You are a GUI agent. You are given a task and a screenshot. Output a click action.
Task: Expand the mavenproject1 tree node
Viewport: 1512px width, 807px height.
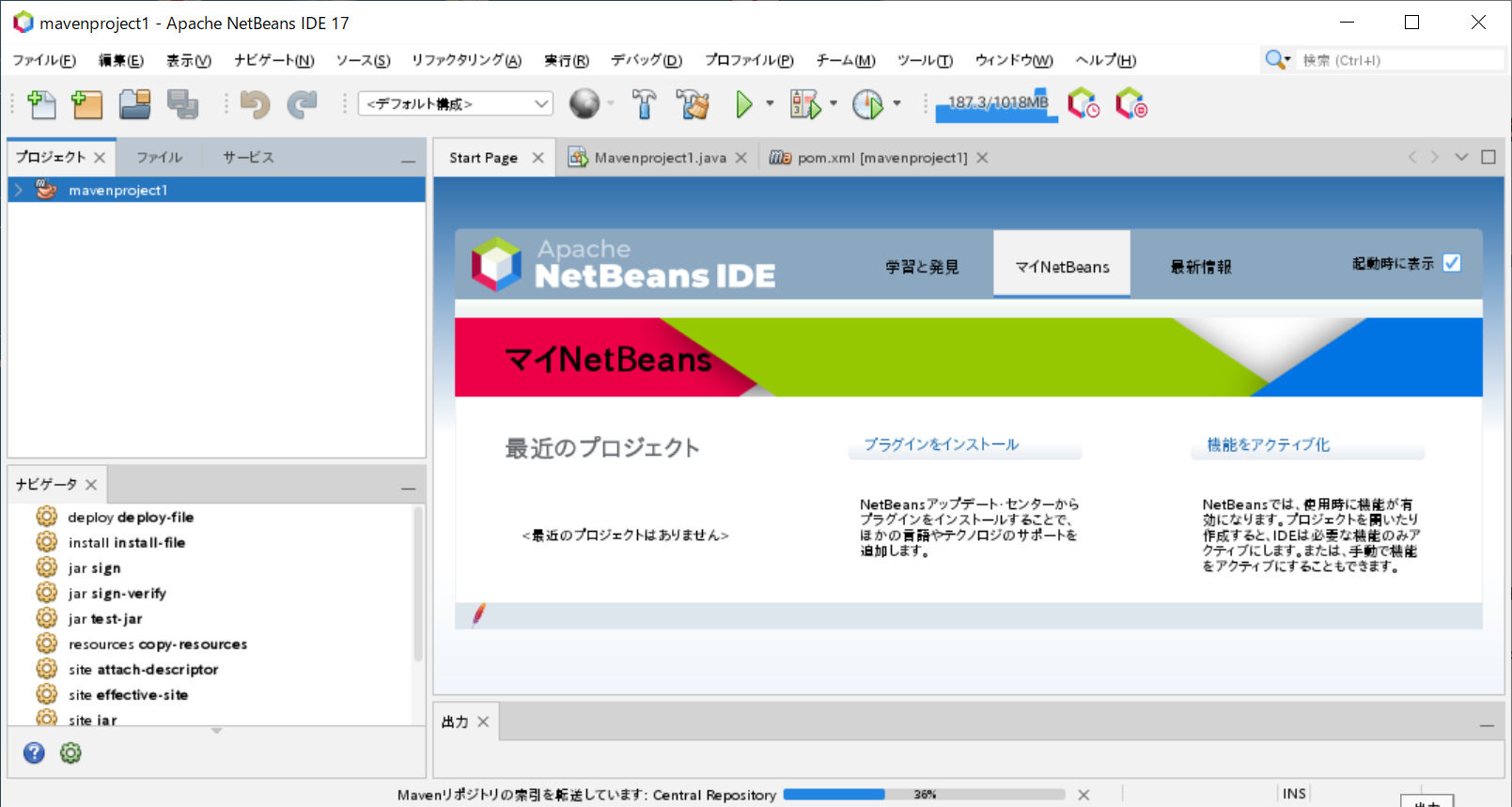(19, 190)
